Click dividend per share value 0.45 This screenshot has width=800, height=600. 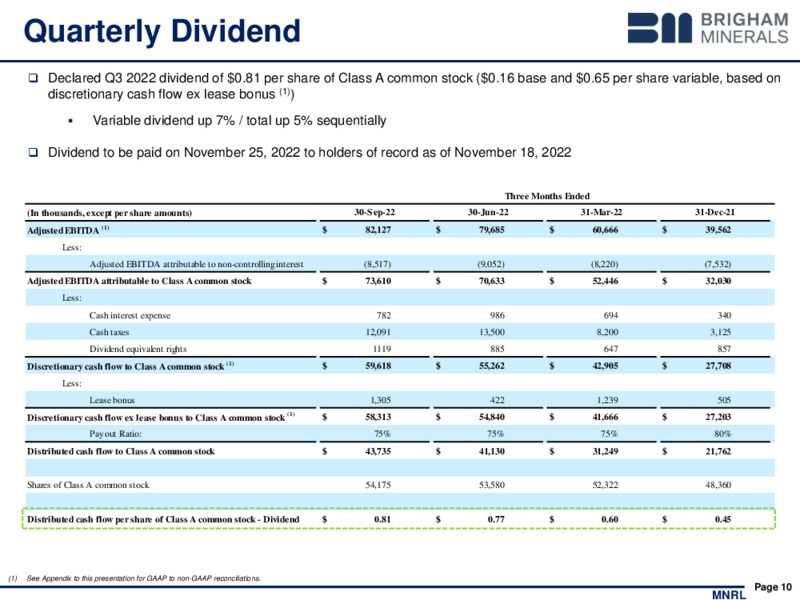pyautogui.click(x=722, y=519)
